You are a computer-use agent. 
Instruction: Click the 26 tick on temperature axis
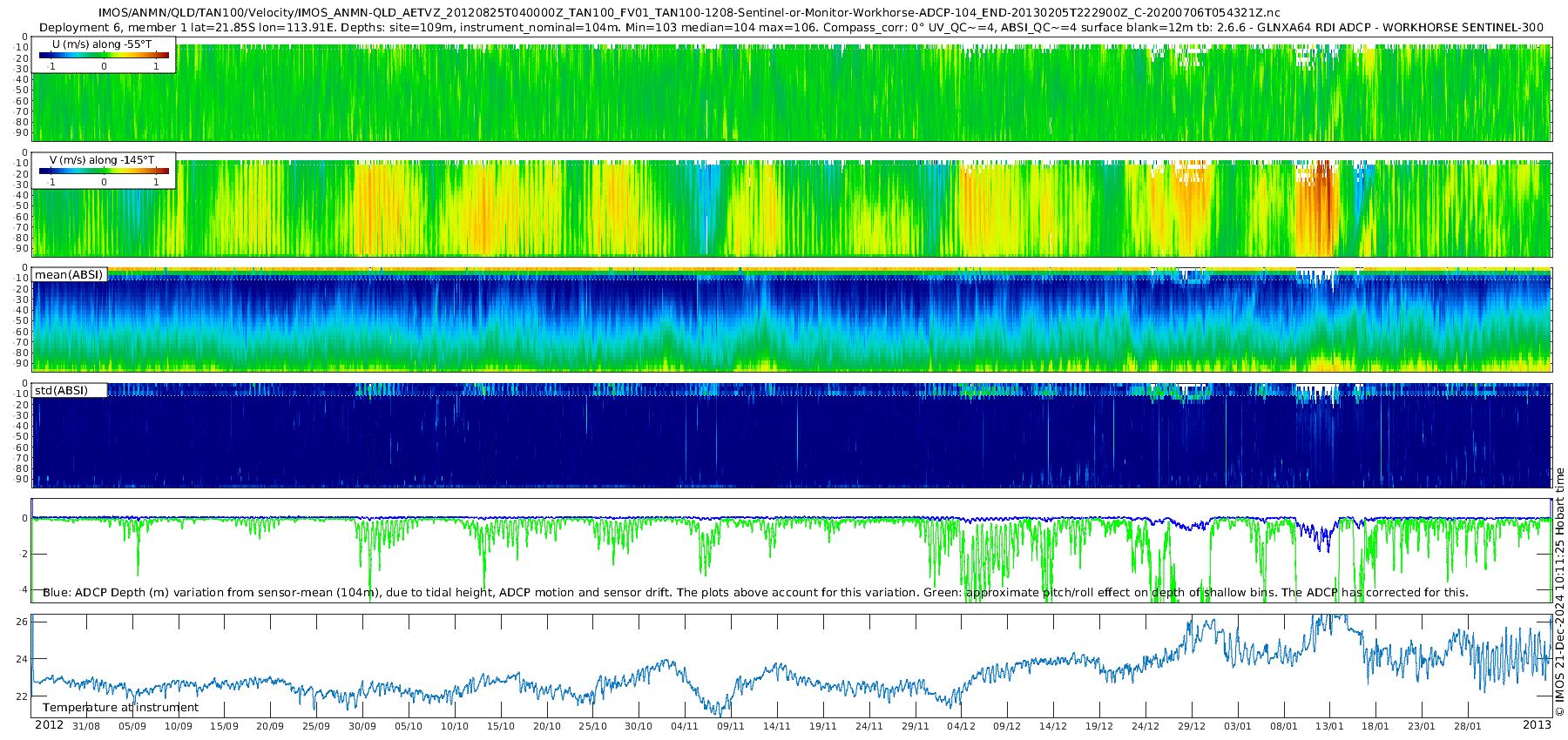click(x=23, y=622)
